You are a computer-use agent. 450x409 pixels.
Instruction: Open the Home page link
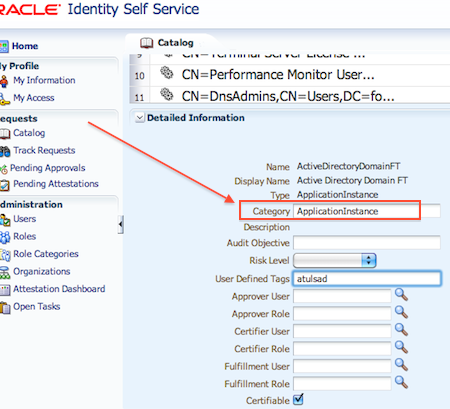click(25, 46)
